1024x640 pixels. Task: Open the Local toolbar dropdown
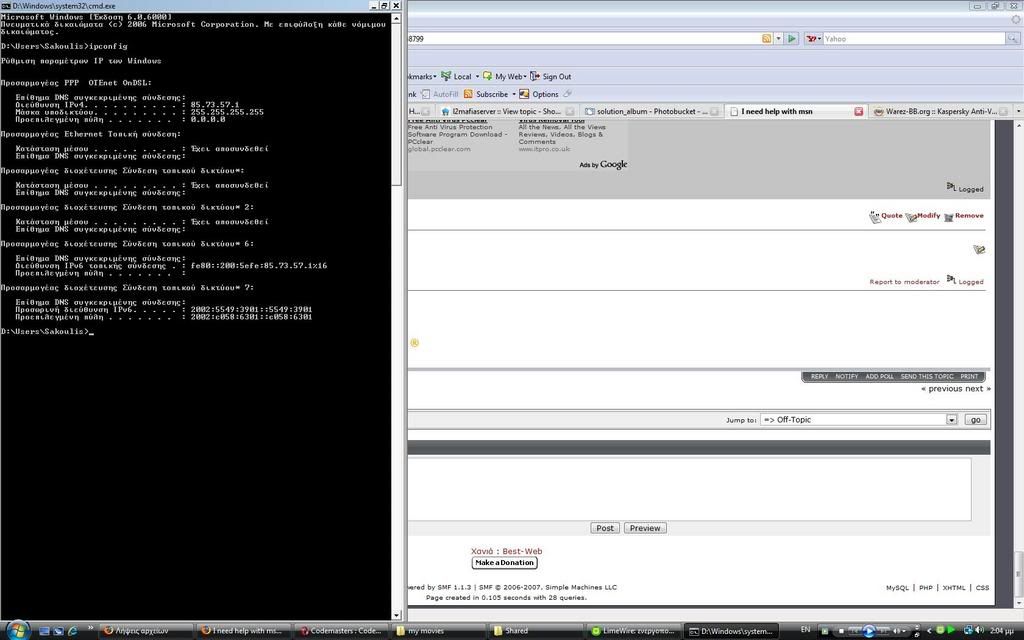click(476, 76)
